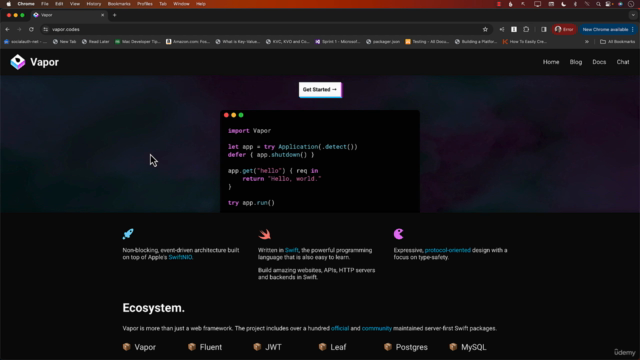
Task: Click the Get Started button
Action: [320, 89]
